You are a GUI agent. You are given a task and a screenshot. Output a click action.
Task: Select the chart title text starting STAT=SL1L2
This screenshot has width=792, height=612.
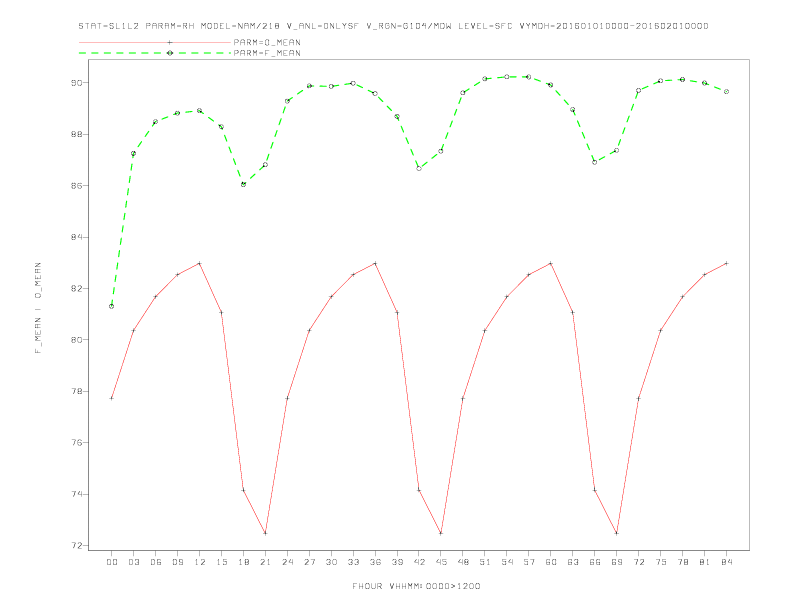393,26
